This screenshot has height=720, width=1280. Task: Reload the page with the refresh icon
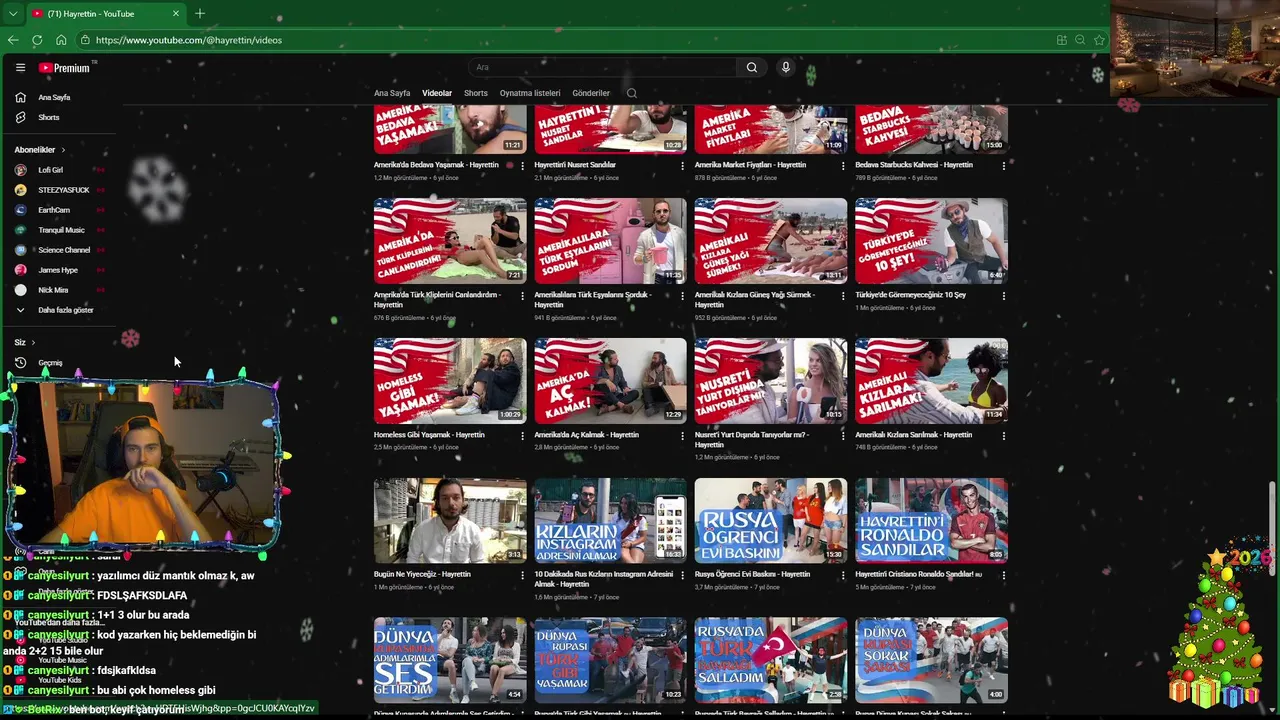click(37, 40)
